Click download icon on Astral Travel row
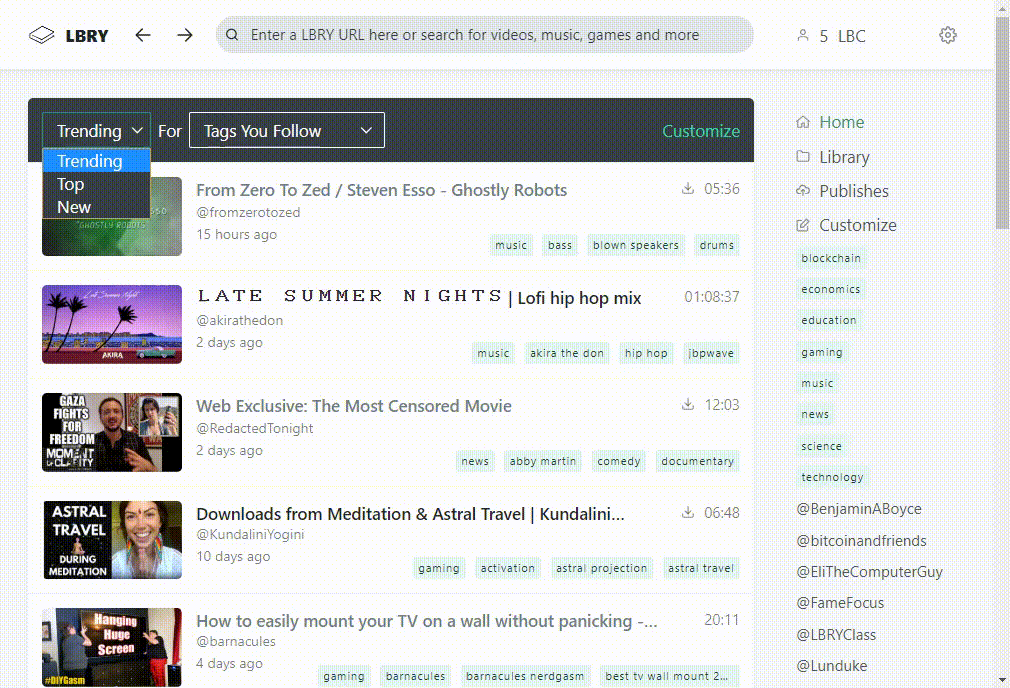Viewport: 1010px width, 688px height. point(688,513)
